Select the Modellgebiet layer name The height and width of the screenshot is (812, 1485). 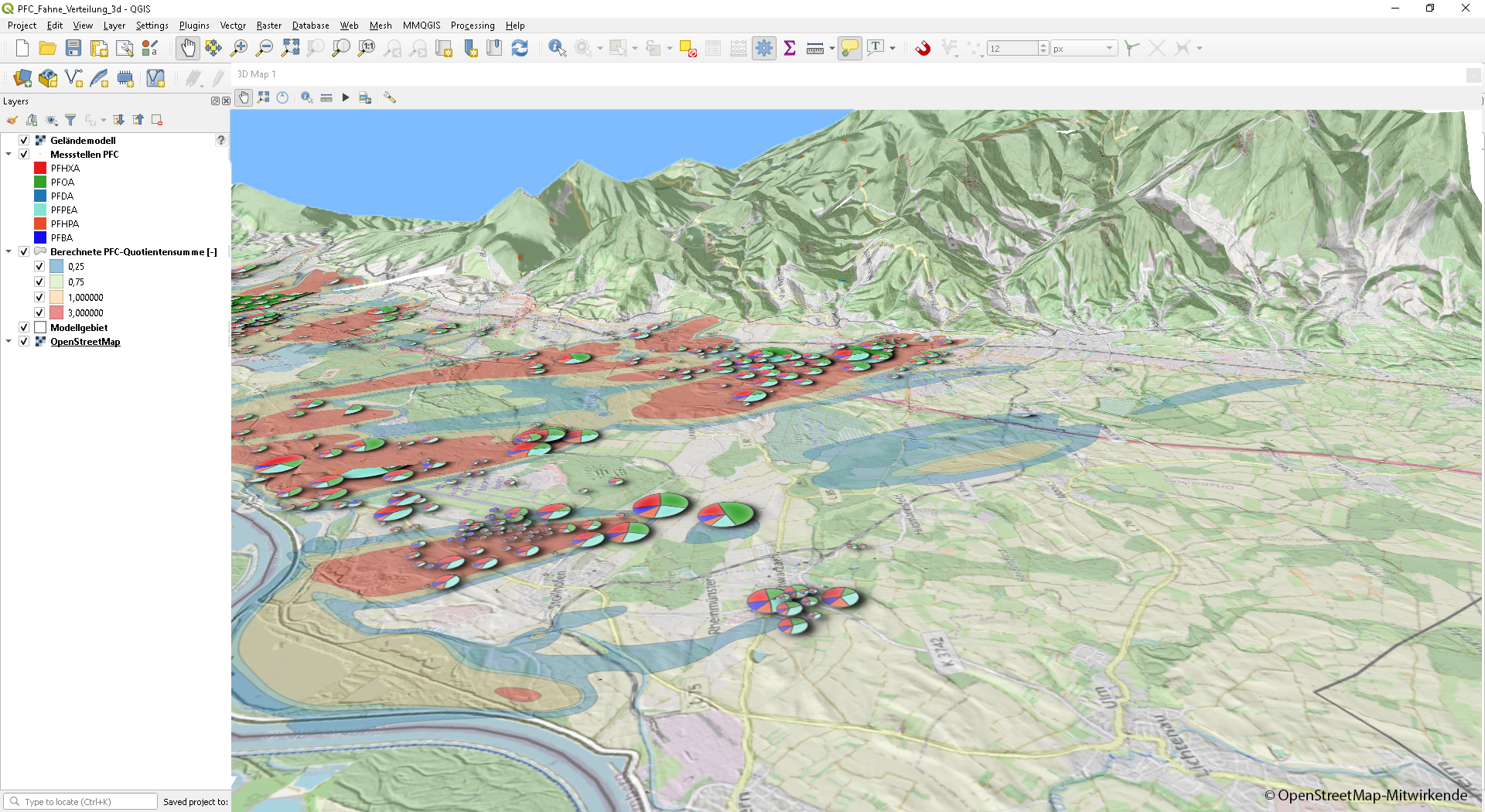click(x=79, y=327)
